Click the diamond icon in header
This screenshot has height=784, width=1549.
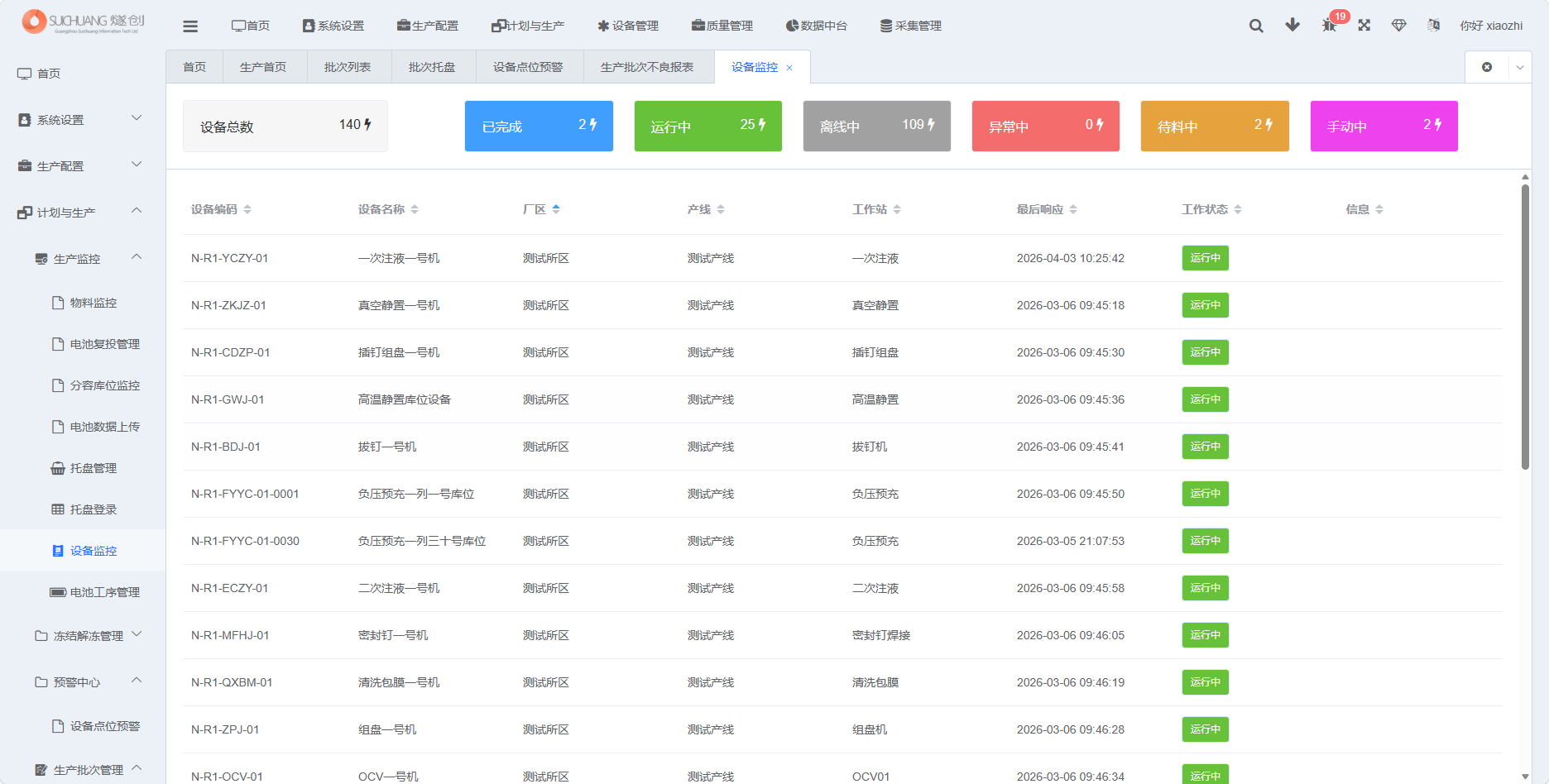[1399, 26]
